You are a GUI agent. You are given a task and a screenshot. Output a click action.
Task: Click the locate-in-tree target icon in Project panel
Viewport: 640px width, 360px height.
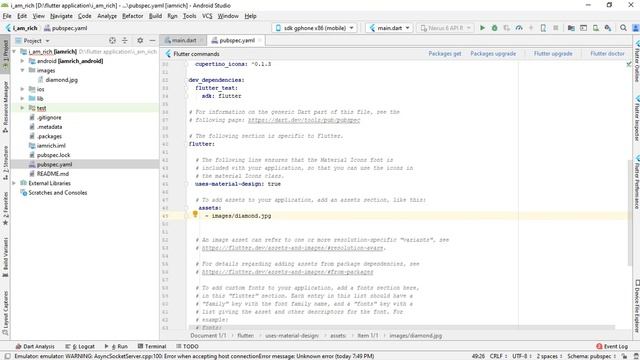tap(112, 40)
